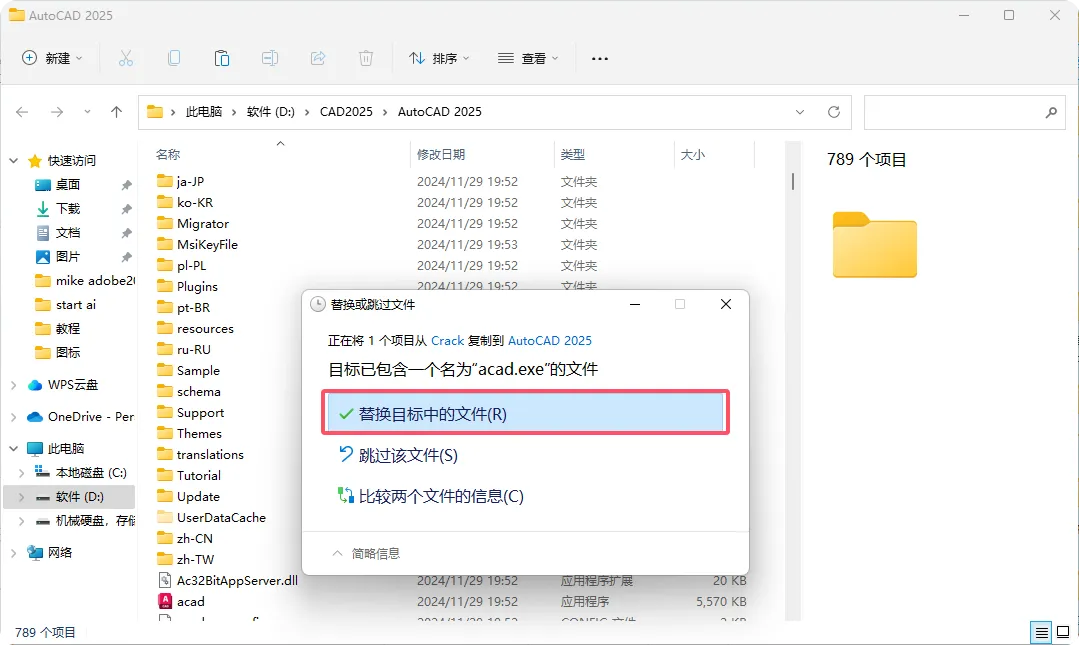
Task: Open the 新建 (New) dropdown
Action: (52, 59)
